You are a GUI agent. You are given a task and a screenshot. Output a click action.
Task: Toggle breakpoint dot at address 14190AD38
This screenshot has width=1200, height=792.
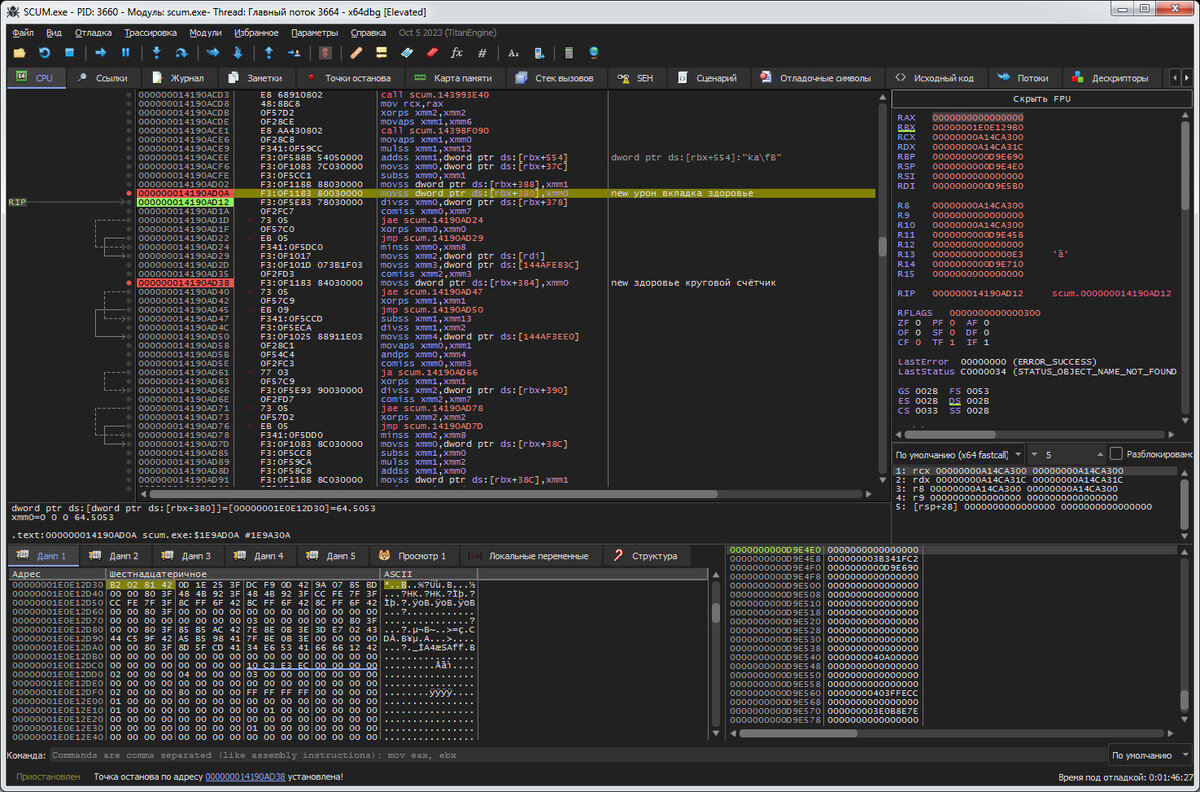[129, 283]
